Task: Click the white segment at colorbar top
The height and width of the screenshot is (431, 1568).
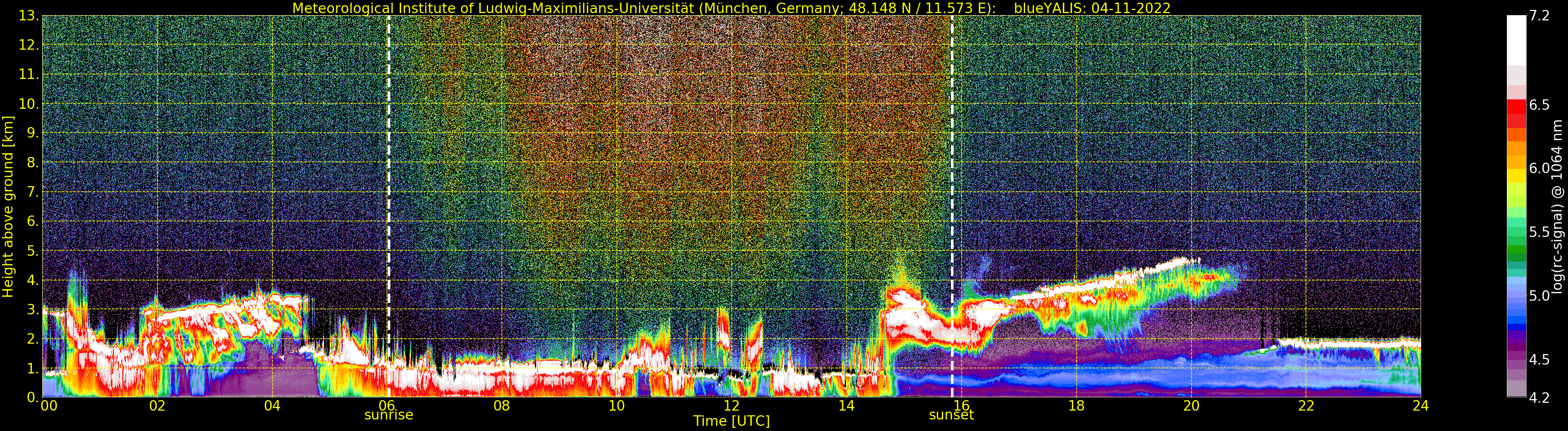Action: (x=1516, y=40)
